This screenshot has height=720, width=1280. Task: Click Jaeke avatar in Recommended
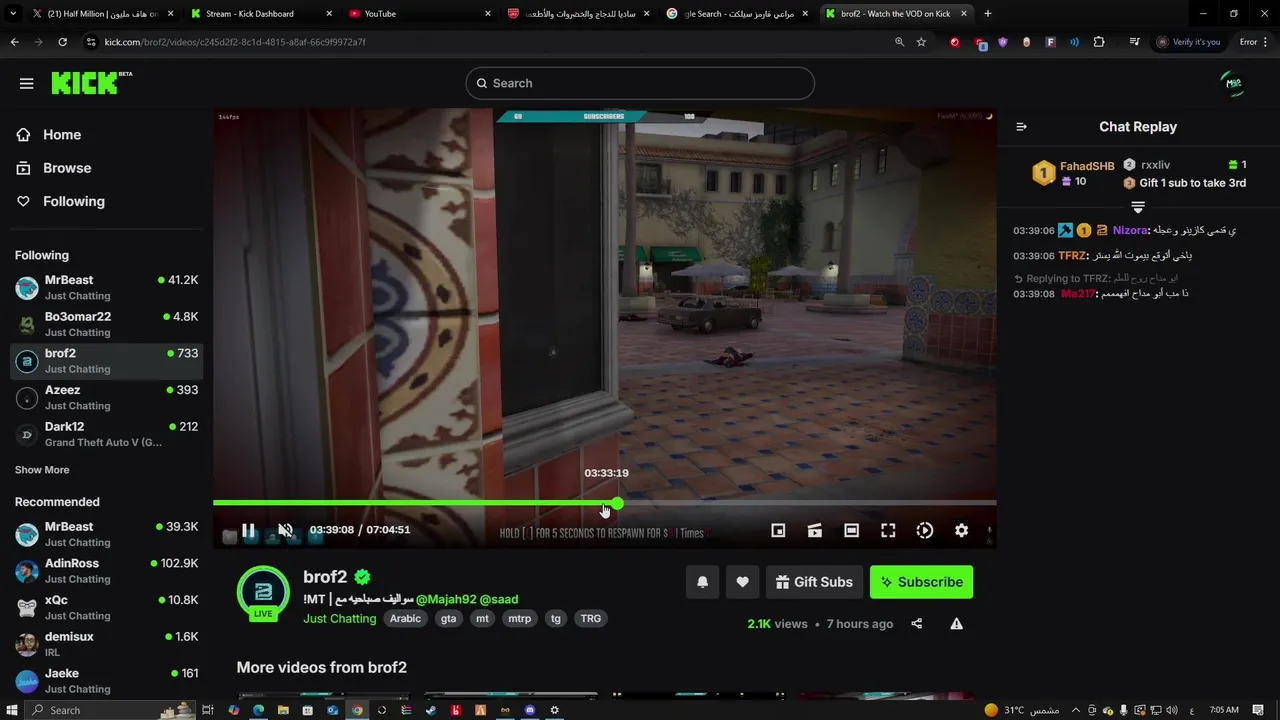point(27,681)
